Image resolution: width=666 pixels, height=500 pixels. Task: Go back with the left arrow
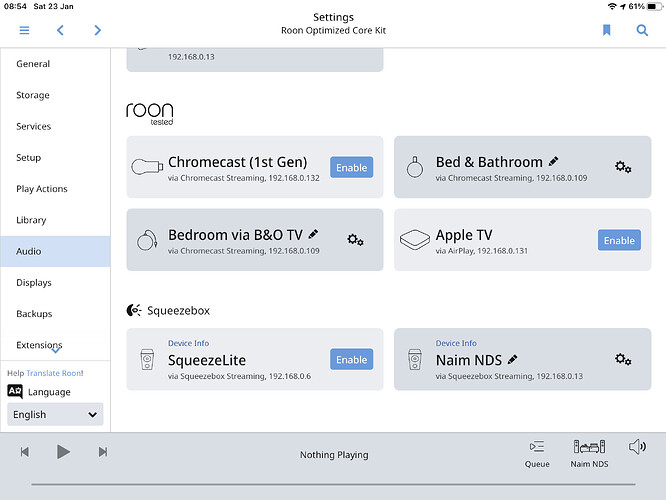(61, 30)
